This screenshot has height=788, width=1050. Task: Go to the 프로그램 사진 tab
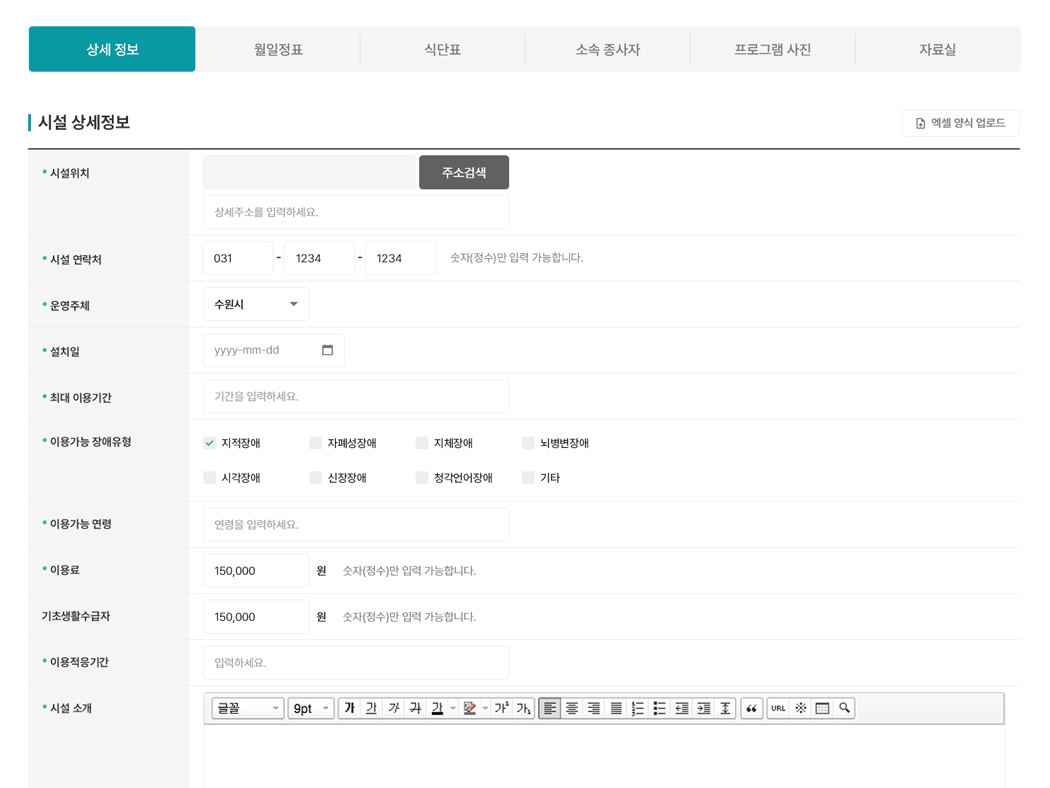(772, 49)
